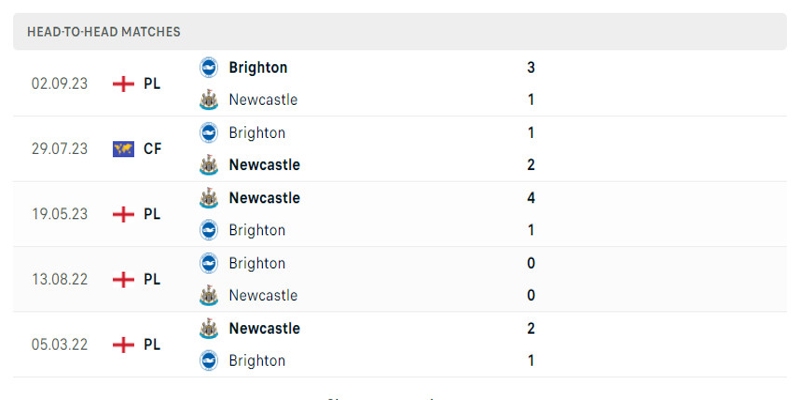Click the Head-to-Head Matches header
The width and height of the screenshot is (800, 400).
tap(104, 32)
